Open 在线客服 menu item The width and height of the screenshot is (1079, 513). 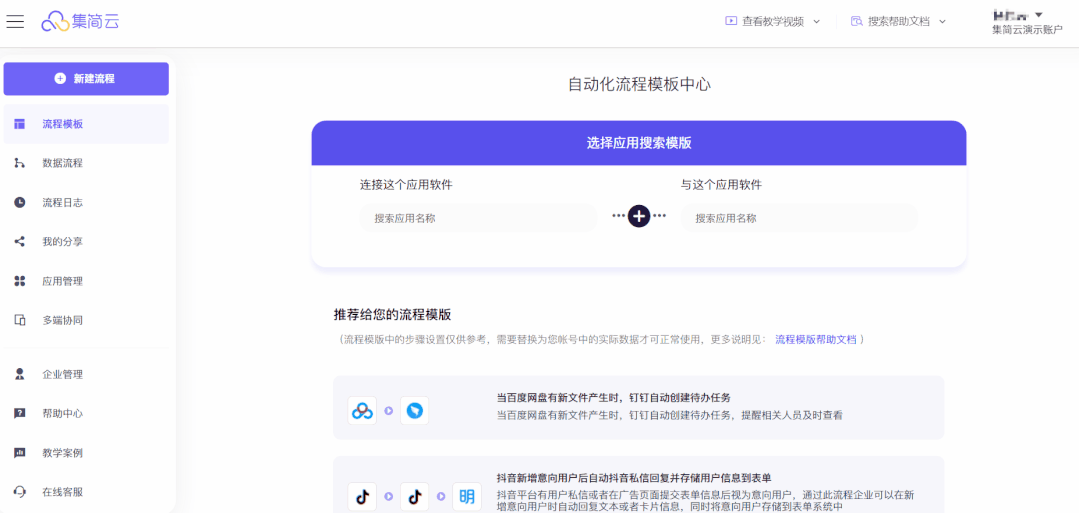86,492
